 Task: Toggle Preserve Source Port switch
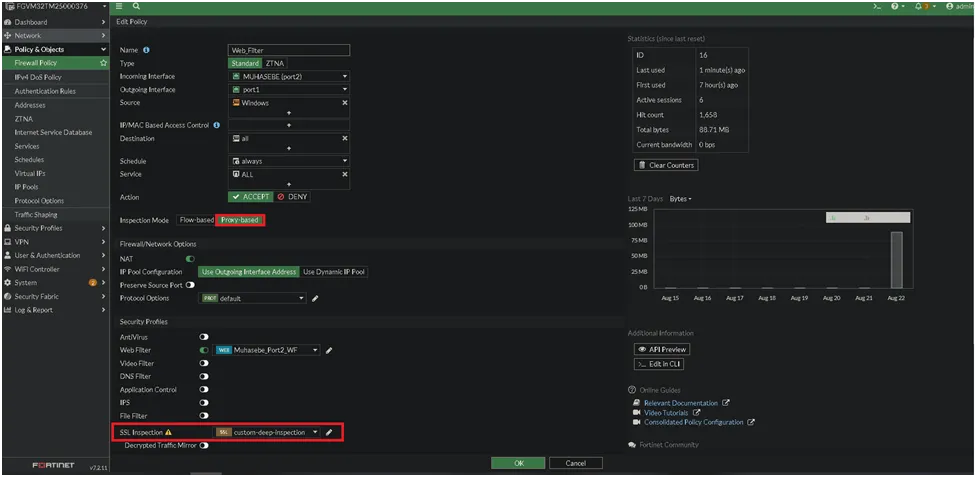click(190, 285)
